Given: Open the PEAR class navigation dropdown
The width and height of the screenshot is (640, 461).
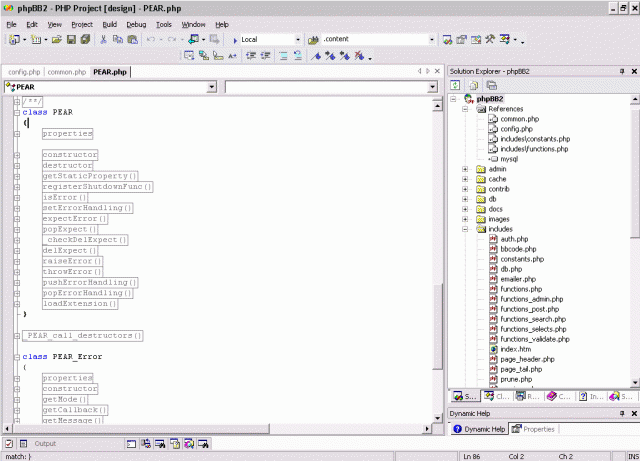Looking at the screenshot, I should (211, 87).
